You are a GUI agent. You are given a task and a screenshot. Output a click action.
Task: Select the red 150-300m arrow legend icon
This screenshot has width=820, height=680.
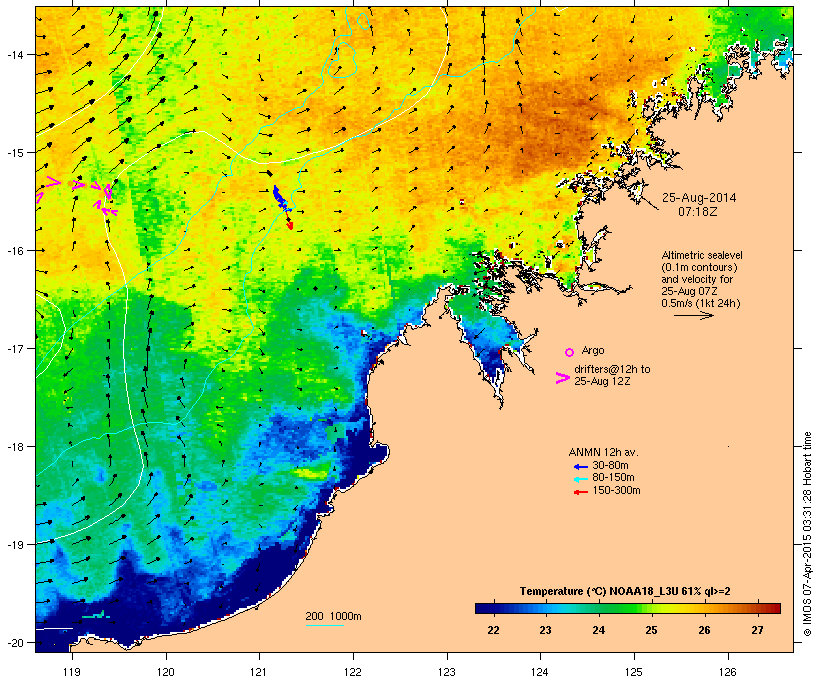tap(581, 492)
